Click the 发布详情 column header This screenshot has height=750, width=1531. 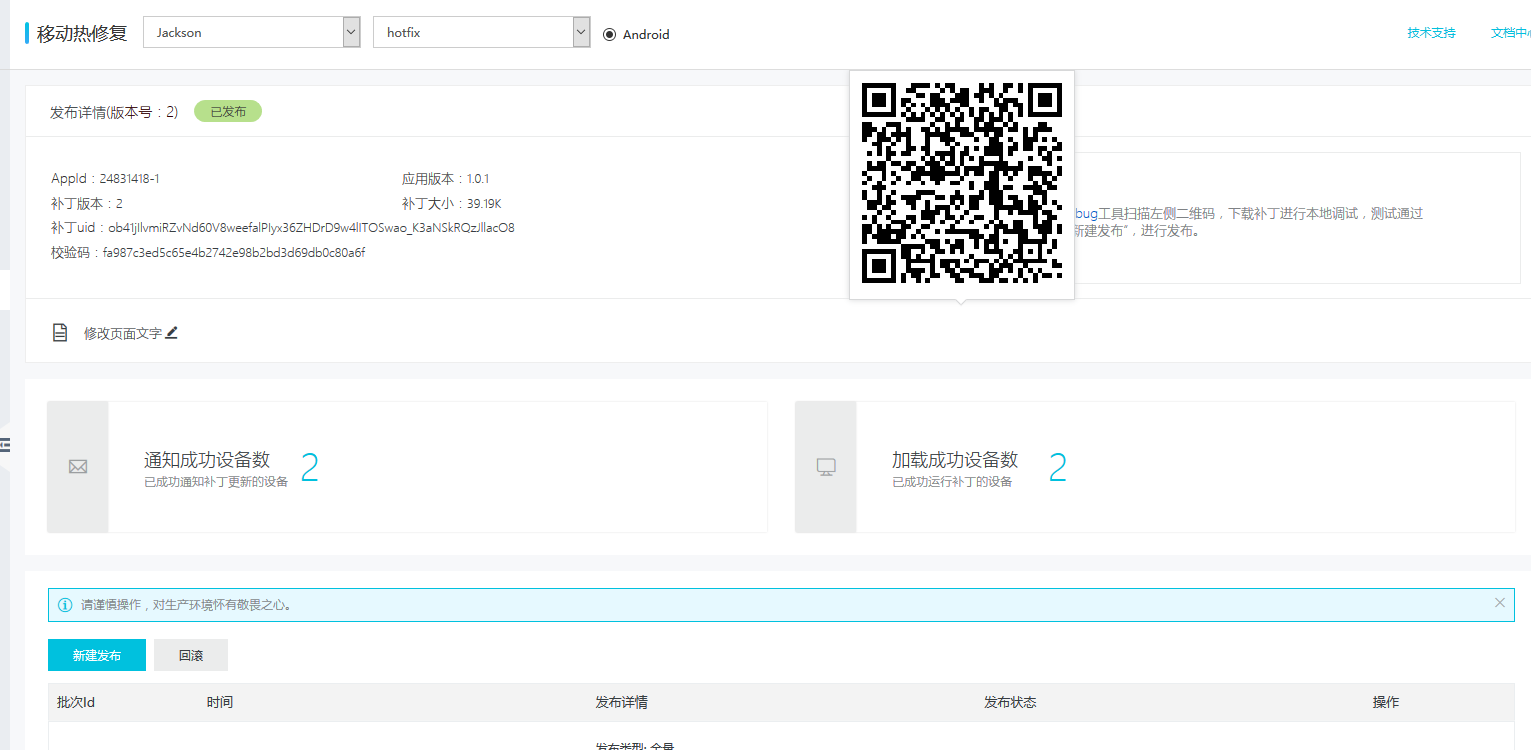(x=621, y=702)
